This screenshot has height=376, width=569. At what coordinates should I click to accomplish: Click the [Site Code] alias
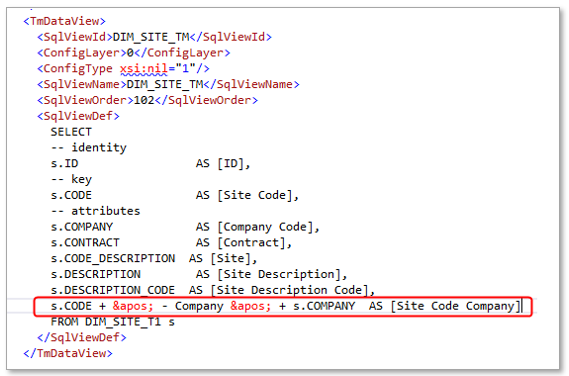pyautogui.click(x=258, y=195)
